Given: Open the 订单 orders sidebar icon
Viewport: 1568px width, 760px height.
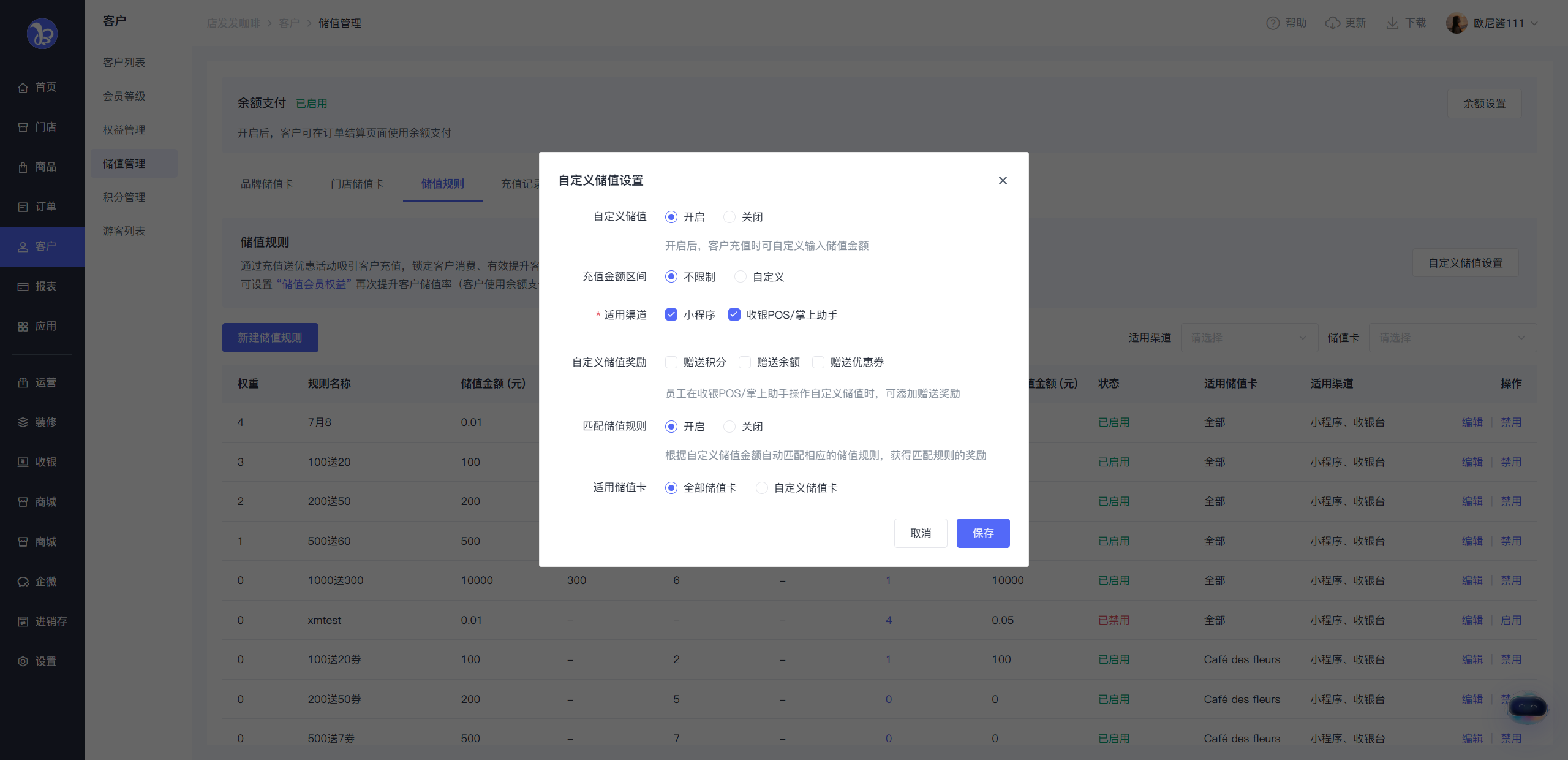Looking at the screenshot, I should click(23, 207).
